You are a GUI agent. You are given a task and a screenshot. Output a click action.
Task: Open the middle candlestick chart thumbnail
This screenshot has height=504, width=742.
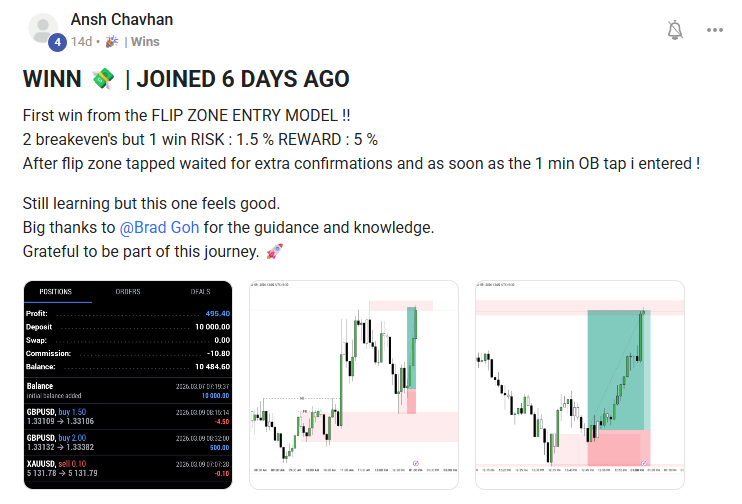353,385
